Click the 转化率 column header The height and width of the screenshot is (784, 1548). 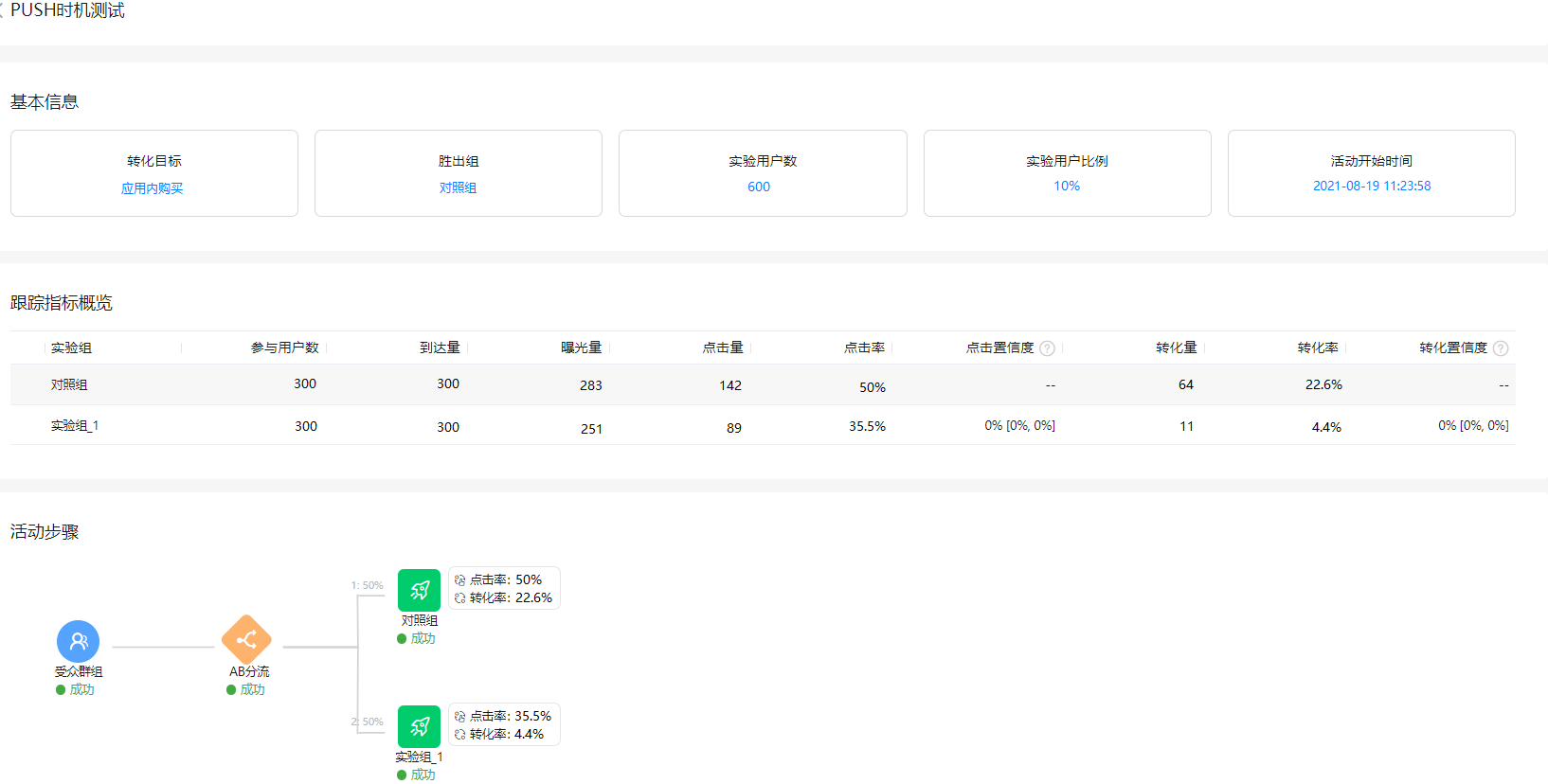(1318, 347)
